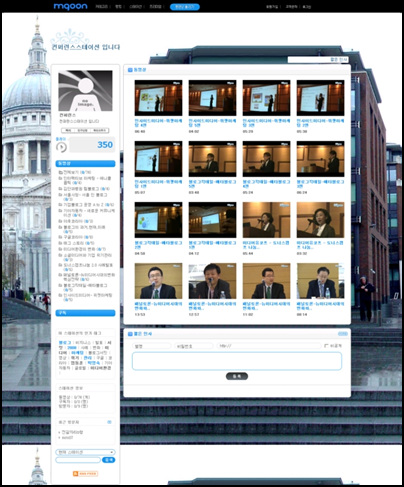The image size is (404, 487).
Task: Click the blue search button in sidebar
Action: click(109, 460)
